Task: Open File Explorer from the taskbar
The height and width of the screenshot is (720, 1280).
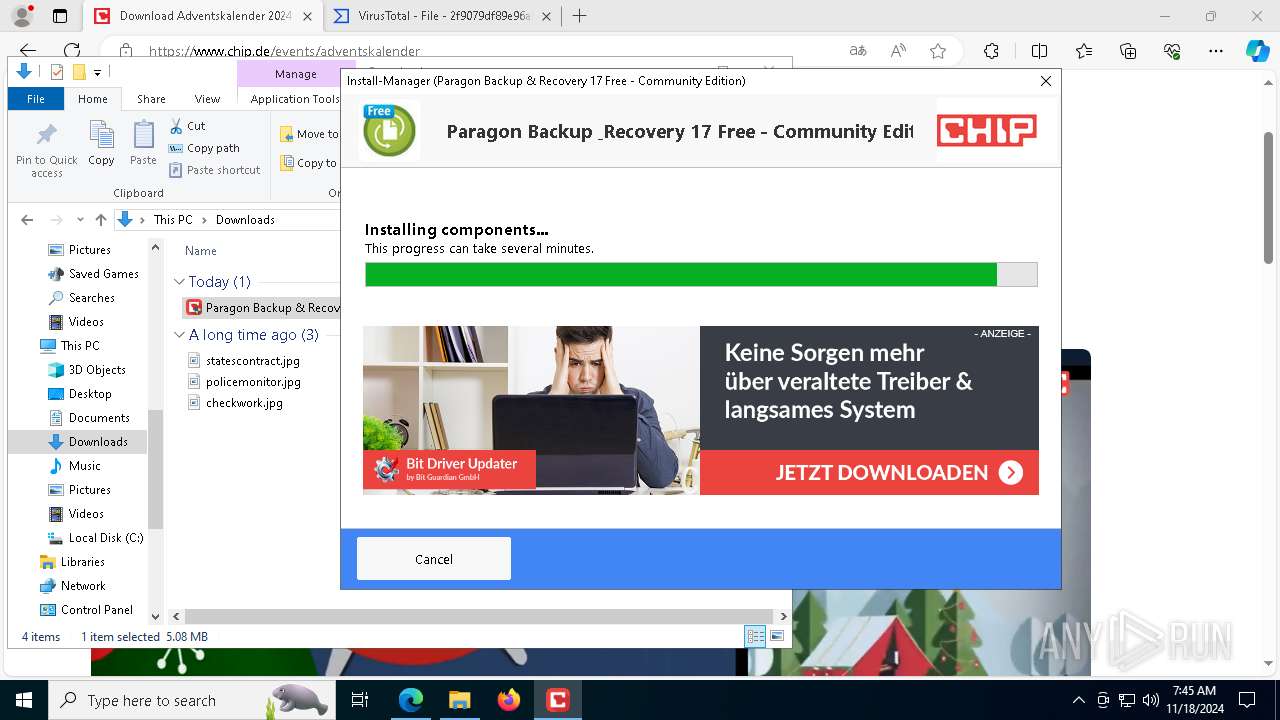Action: (x=460, y=700)
